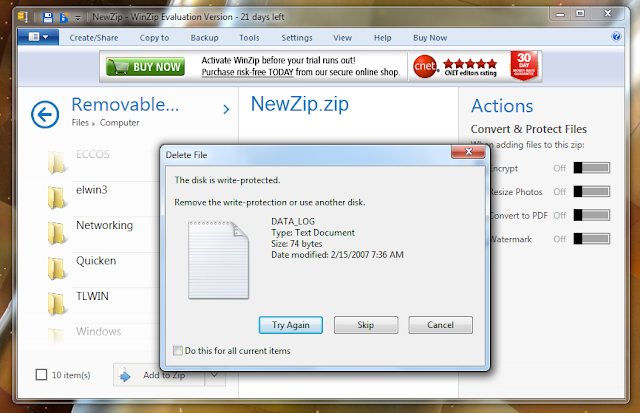The height and width of the screenshot is (413, 640).
Task: Click the green BUY NOW banner button
Action: point(145,67)
